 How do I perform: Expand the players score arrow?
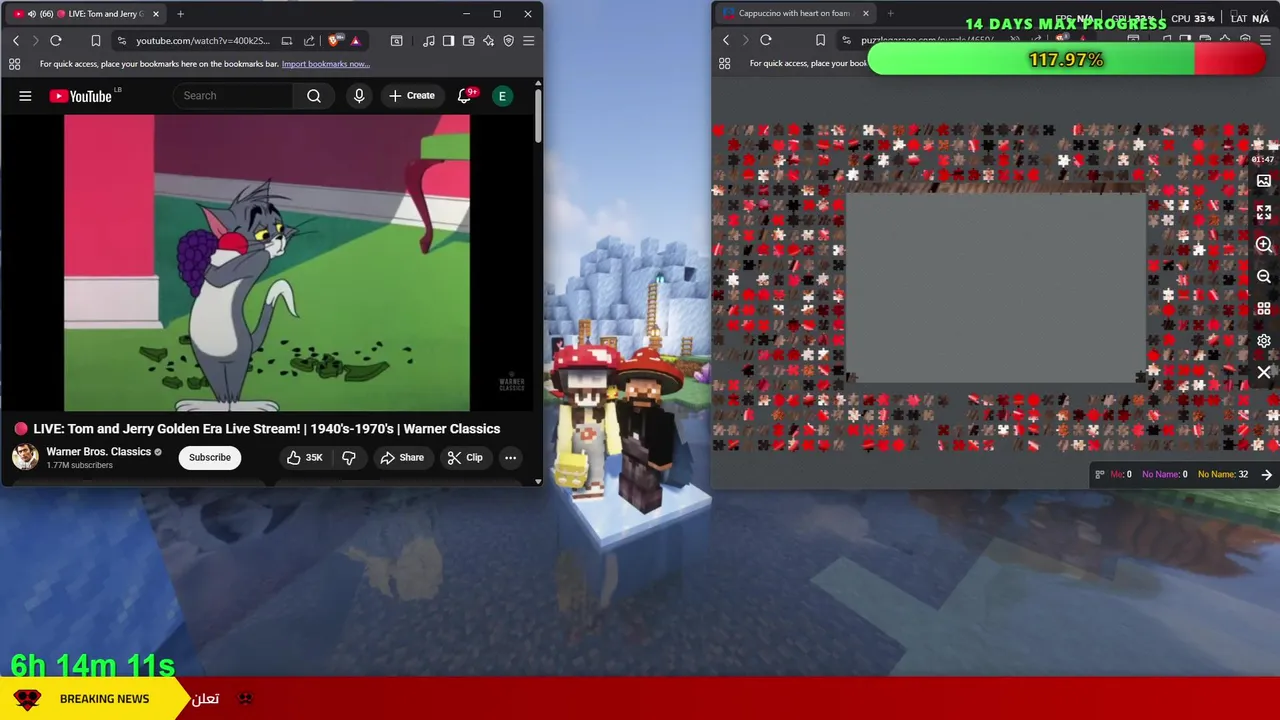pos(1267,475)
